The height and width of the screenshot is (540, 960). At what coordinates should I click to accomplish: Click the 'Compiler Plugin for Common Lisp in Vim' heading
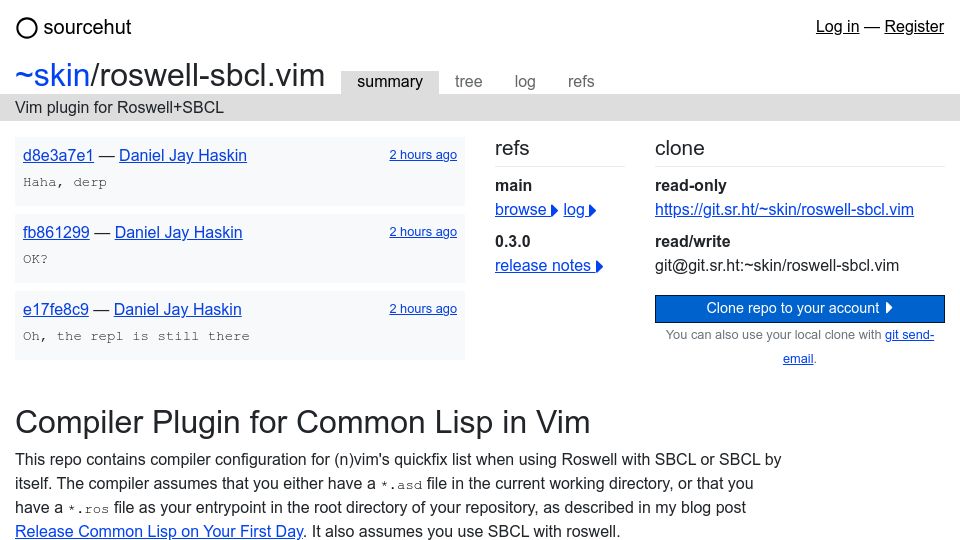click(x=302, y=422)
